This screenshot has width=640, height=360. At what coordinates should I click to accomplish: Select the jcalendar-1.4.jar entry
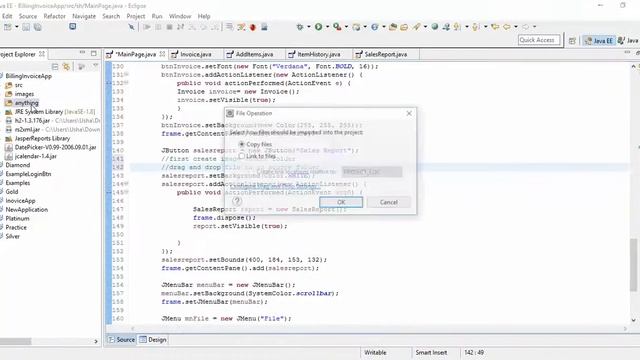[x=36, y=156]
